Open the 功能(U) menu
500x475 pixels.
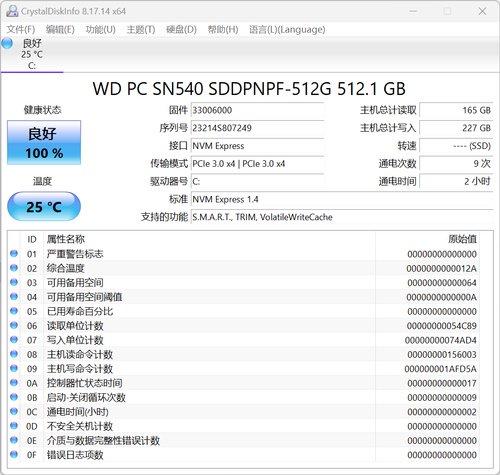[x=100, y=29]
